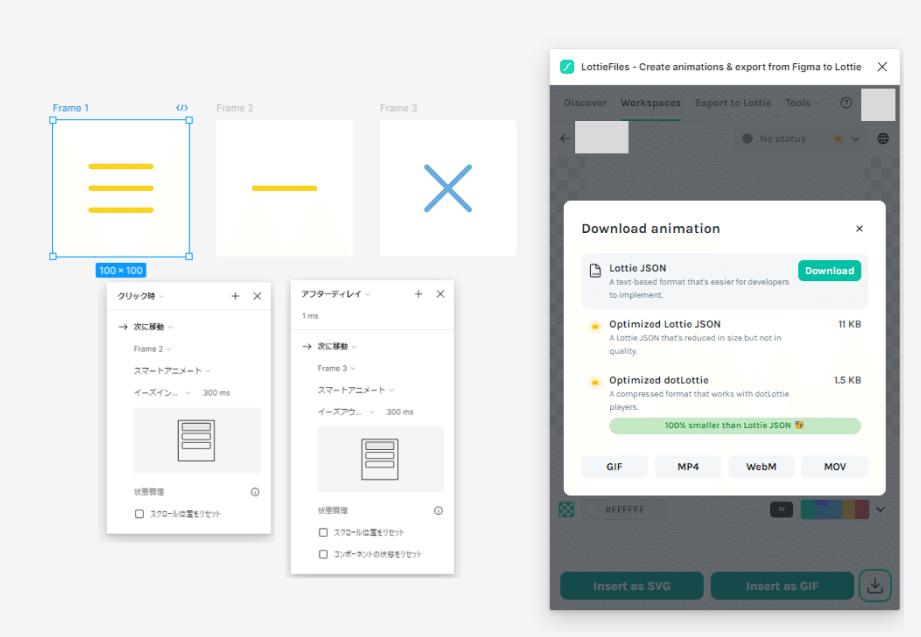This screenshot has width=921, height=637.
Task: Select the Frame 2 thumbnail on canvas
Action: (x=284, y=188)
